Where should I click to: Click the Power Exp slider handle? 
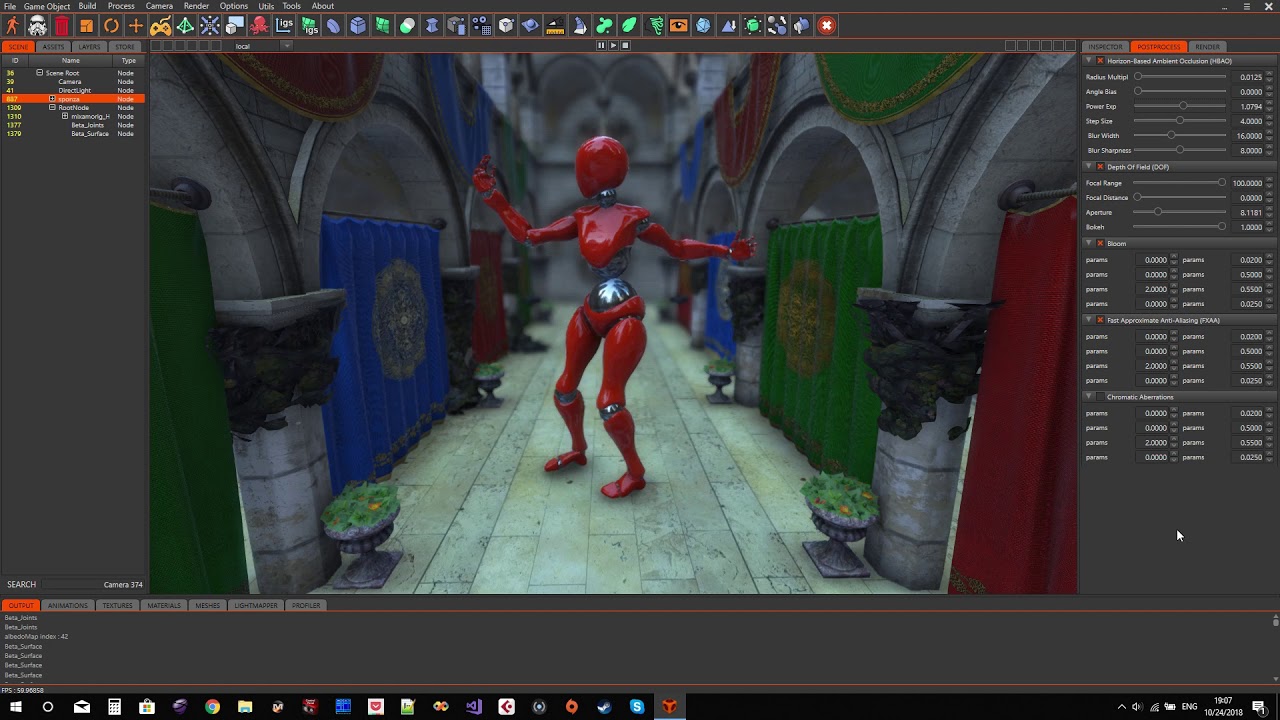tap(1183, 106)
